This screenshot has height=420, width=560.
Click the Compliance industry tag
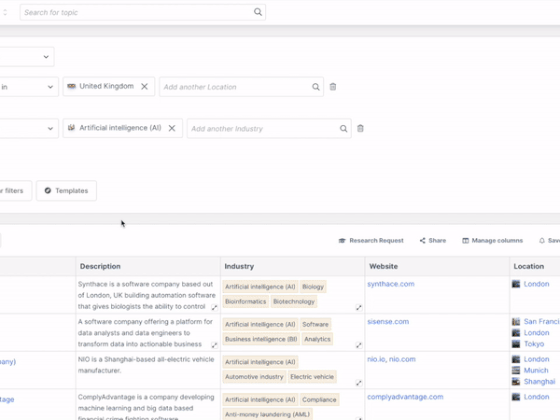click(319, 400)
